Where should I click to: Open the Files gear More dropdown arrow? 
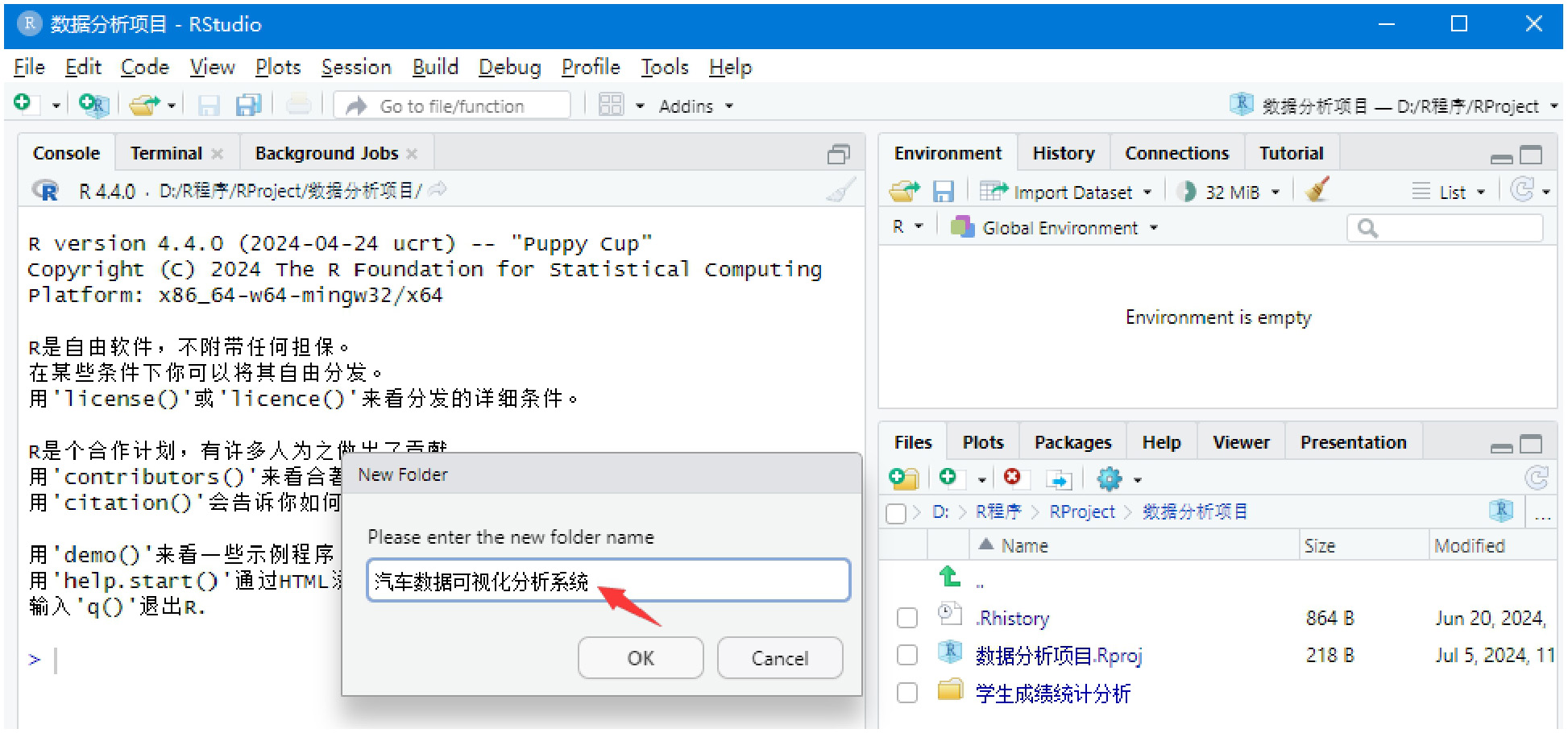pos(1137,480)
